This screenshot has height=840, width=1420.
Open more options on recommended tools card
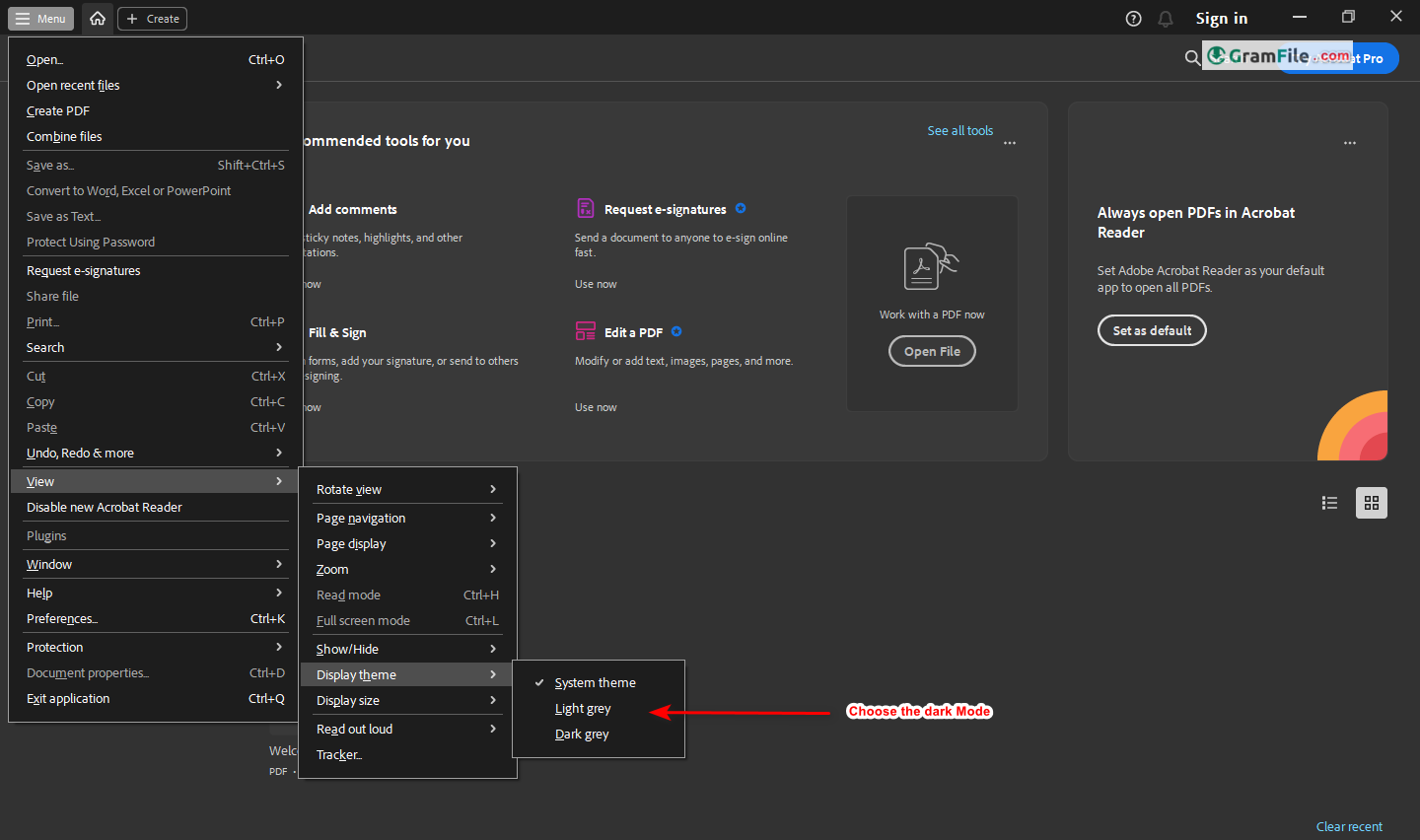coord(1010,143)
